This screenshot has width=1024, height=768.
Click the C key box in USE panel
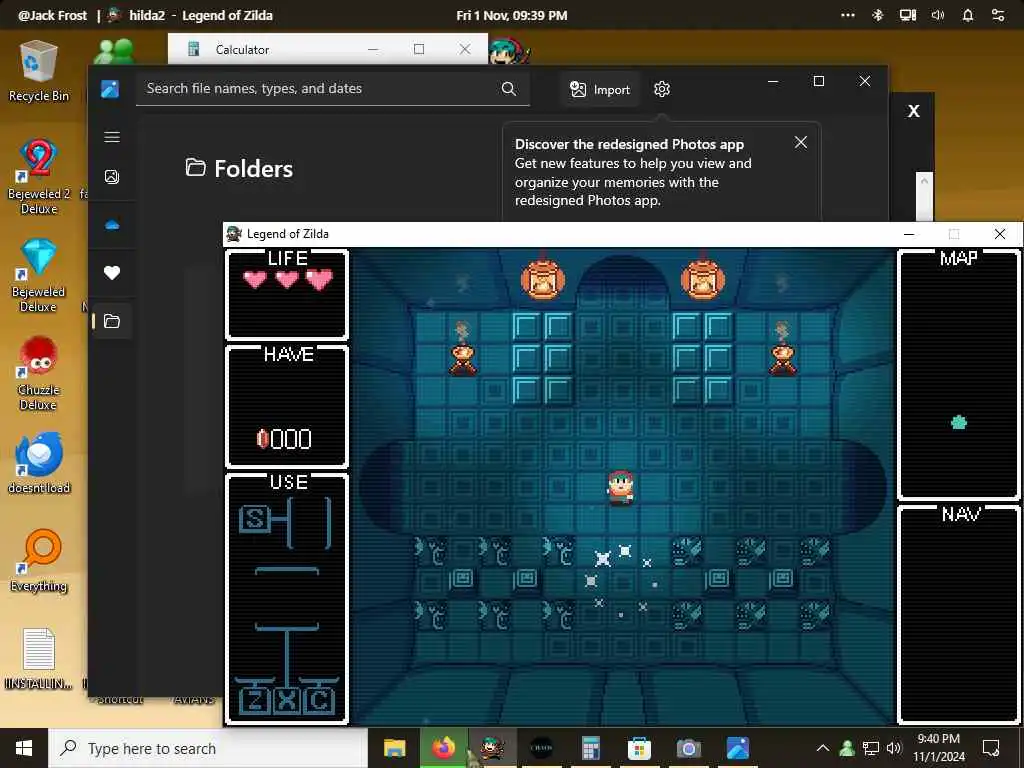coord(319,701)
